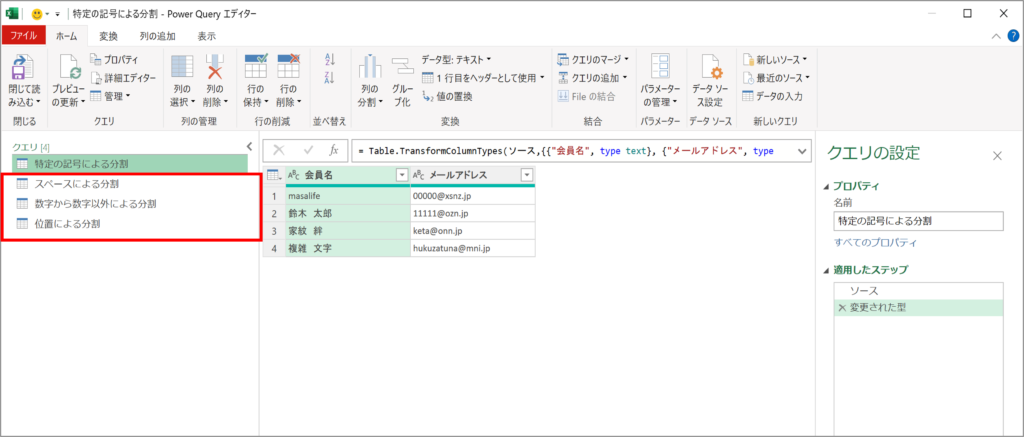Collapse the ribbon with caret icon
The height and width of the screenshot is (437, 1024).
[996, 37]
